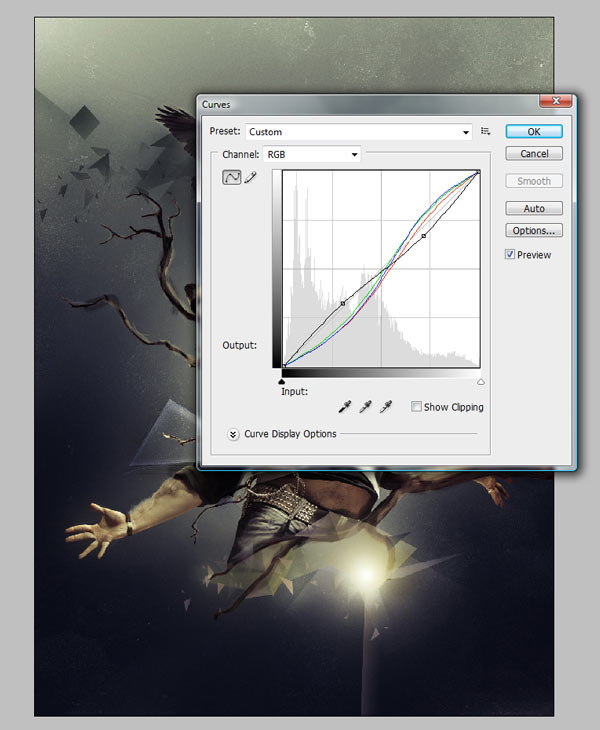
Task: Click the black input slider triangle
Action: click(282, 382)
